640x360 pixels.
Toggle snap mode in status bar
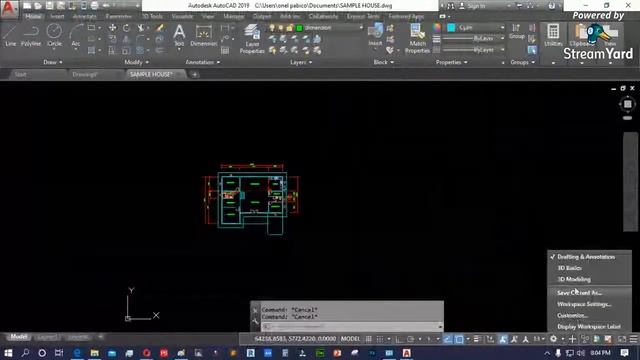pos(380,339)
